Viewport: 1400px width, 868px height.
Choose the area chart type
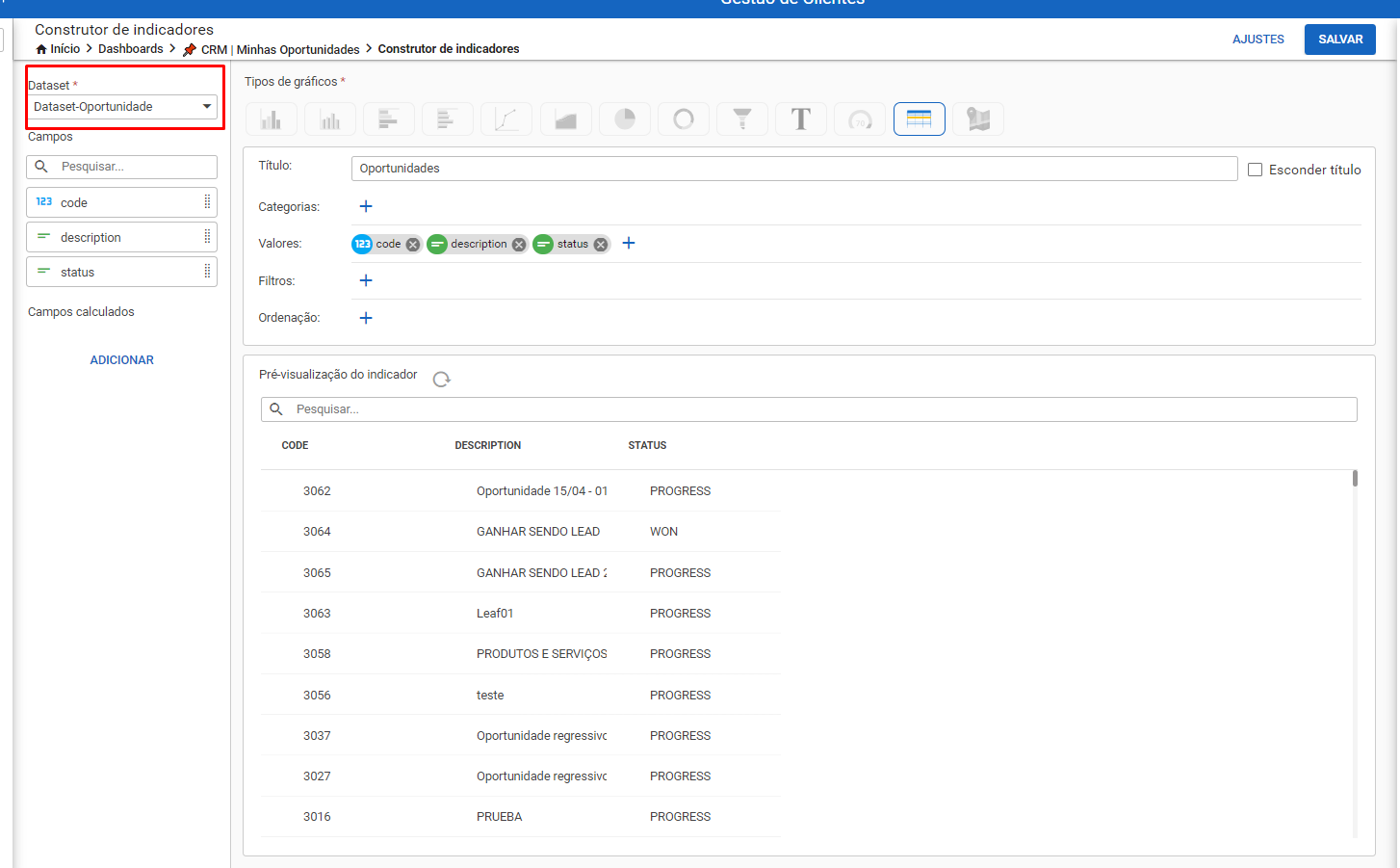coord(565,119)
